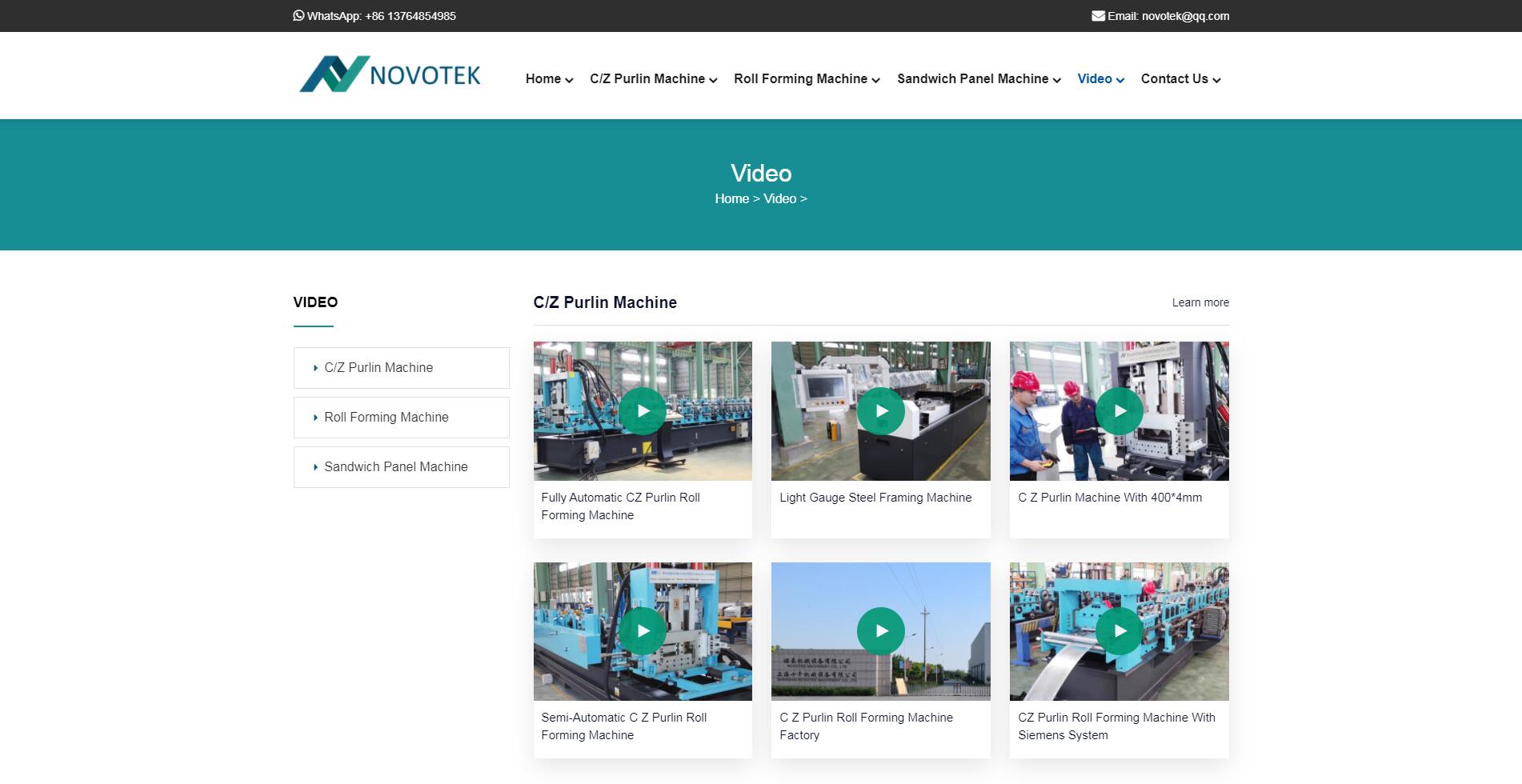Play the Fully Automatic CZ Purlin video
Image resolution: width=1522 pixels, height=784 pixels.
point(643,411)
